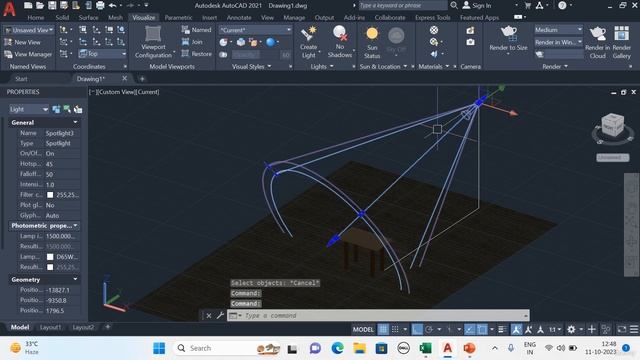Viewport: 640px width, 360px height.
Task: Click the No Shadows icon
Action: coord(340,33)
